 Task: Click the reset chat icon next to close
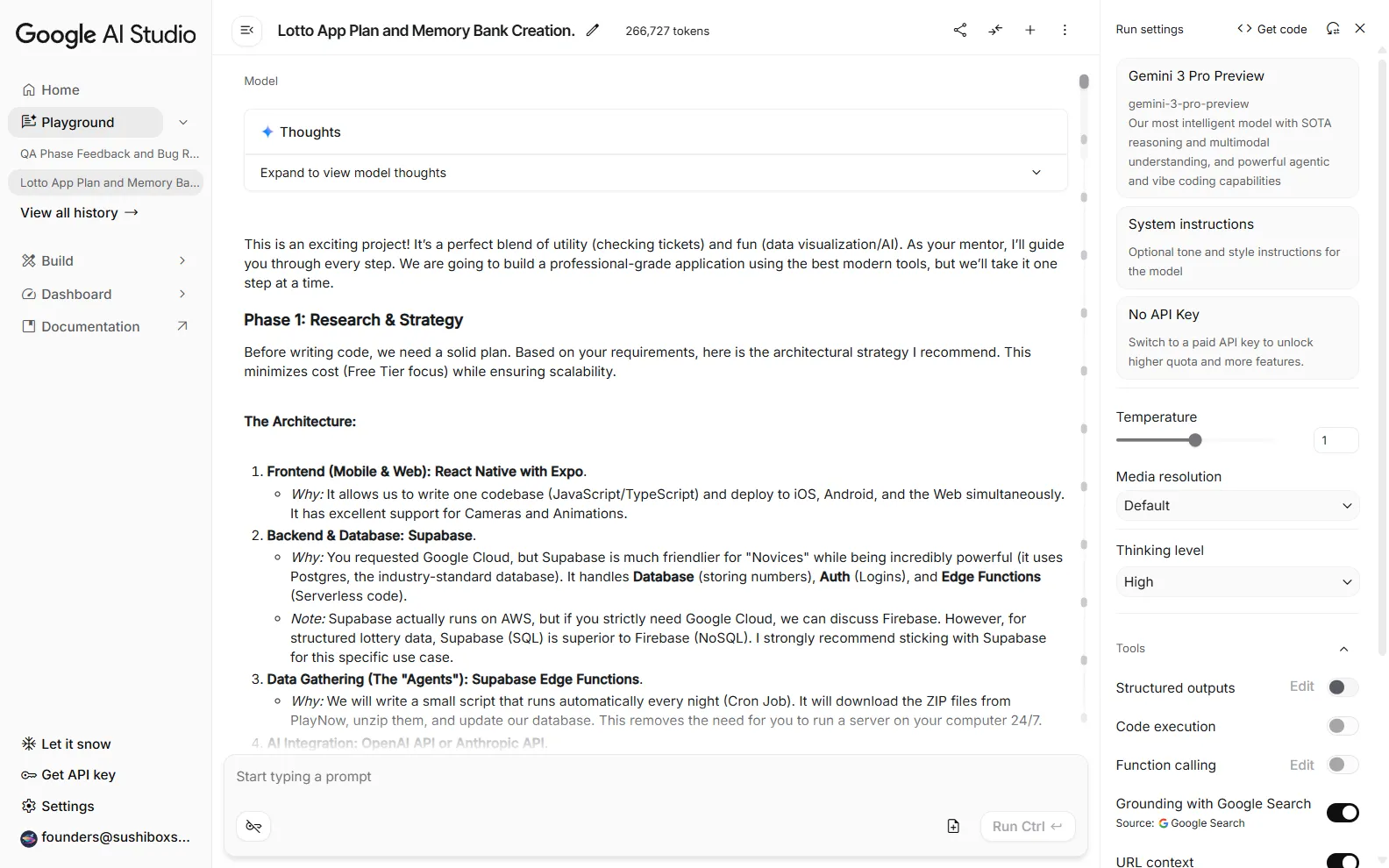click(x=1332, y=28)
